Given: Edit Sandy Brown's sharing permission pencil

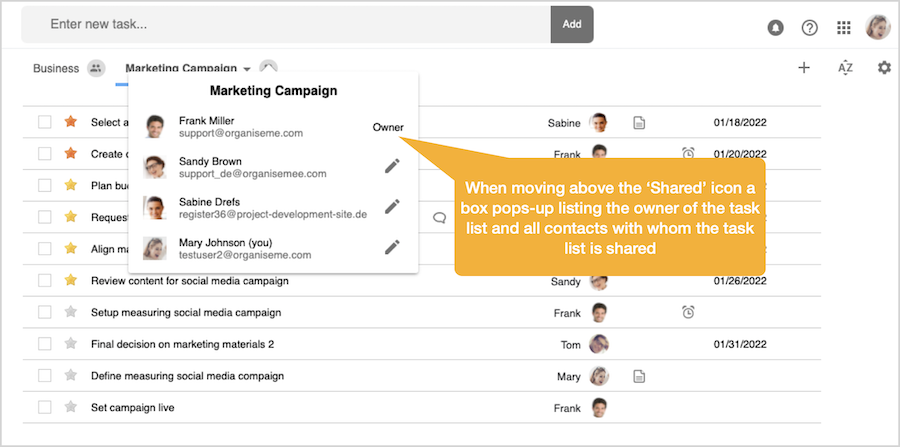Looking at the screenshot, I should coord(392,167).
